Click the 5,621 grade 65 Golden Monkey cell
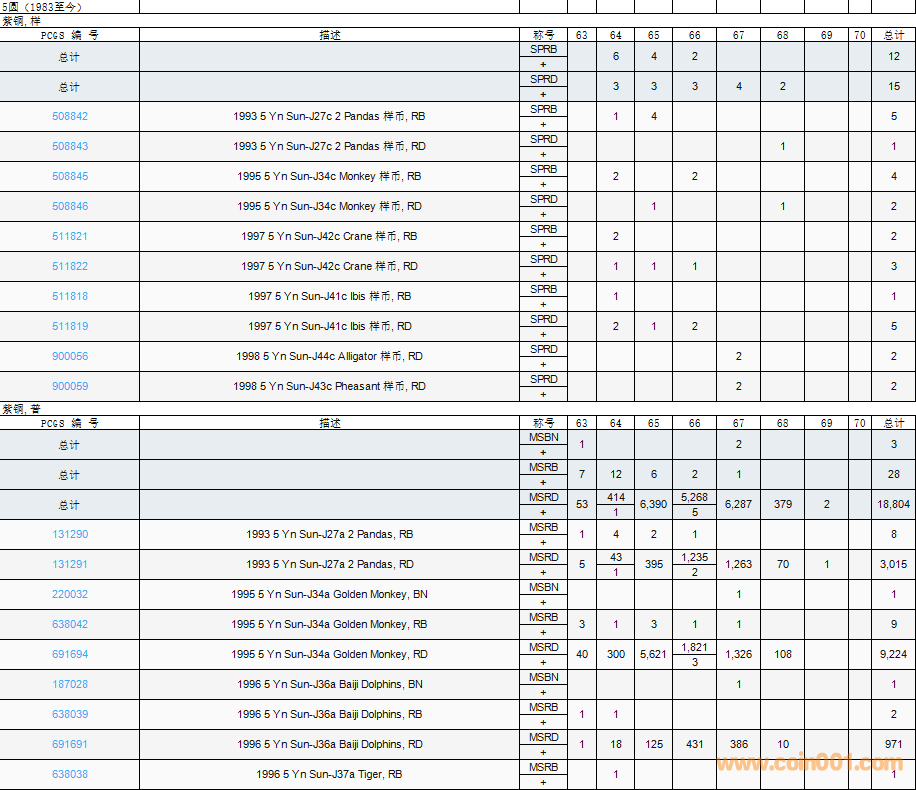The image size is (916, 790). pyautogui.click(x=653, y=655)
